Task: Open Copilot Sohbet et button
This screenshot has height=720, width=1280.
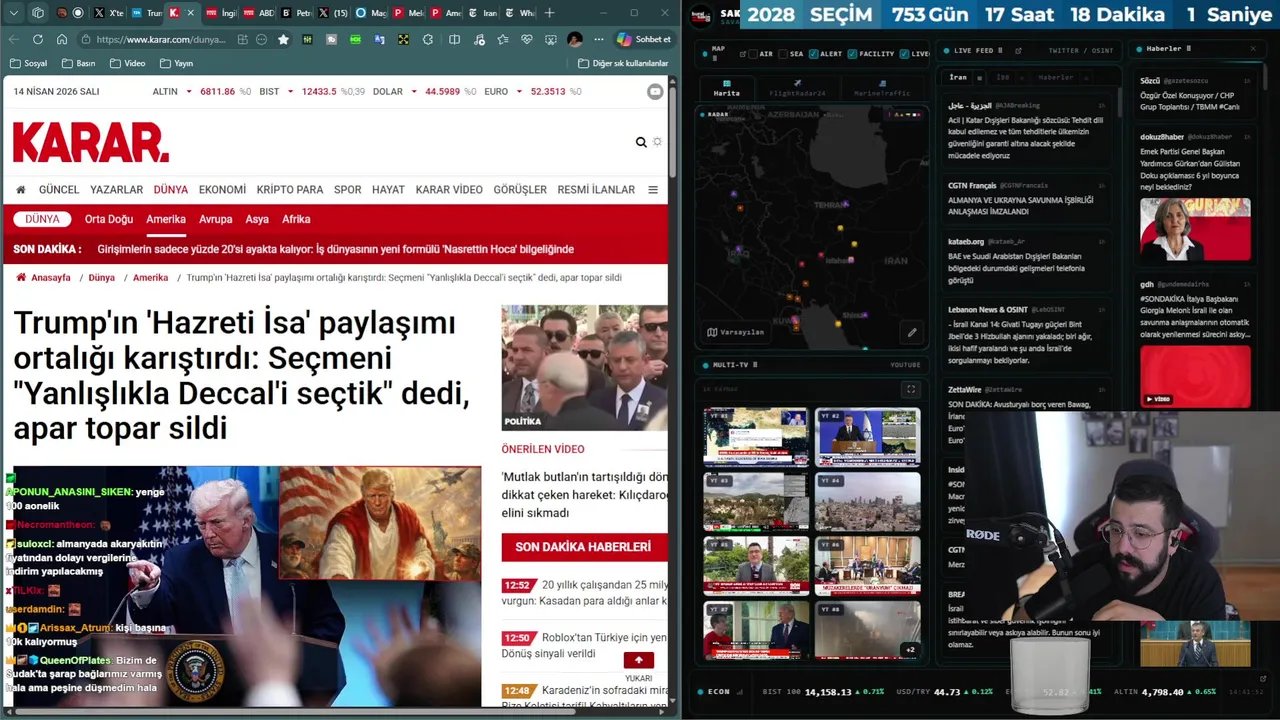Action: tap(644, 39)
